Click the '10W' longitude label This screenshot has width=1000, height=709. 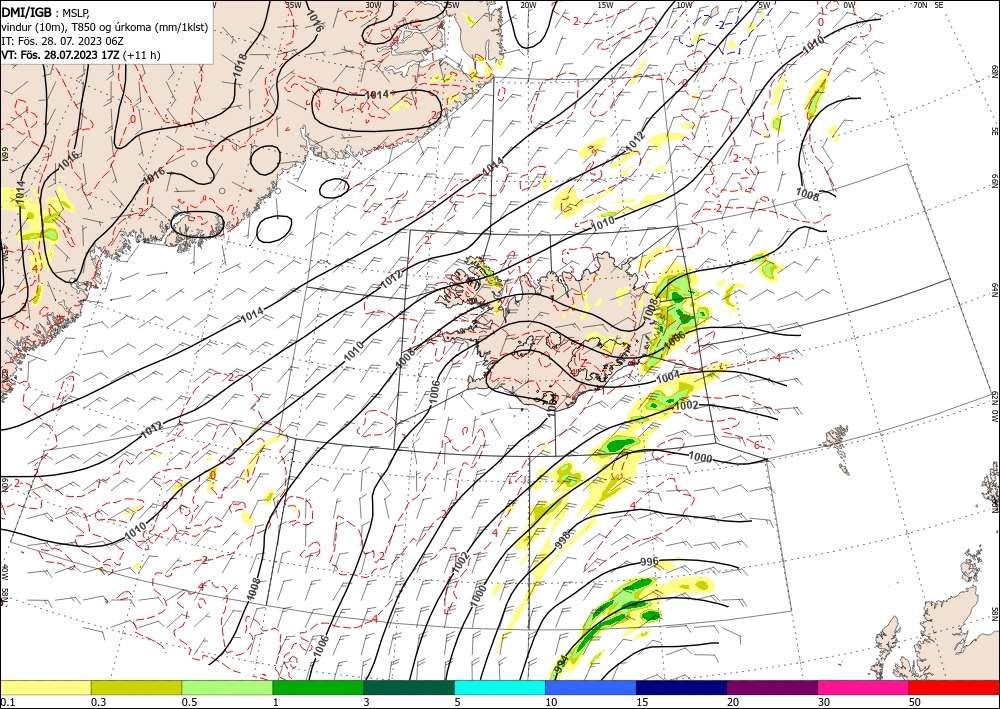click(x=684, y=5)
